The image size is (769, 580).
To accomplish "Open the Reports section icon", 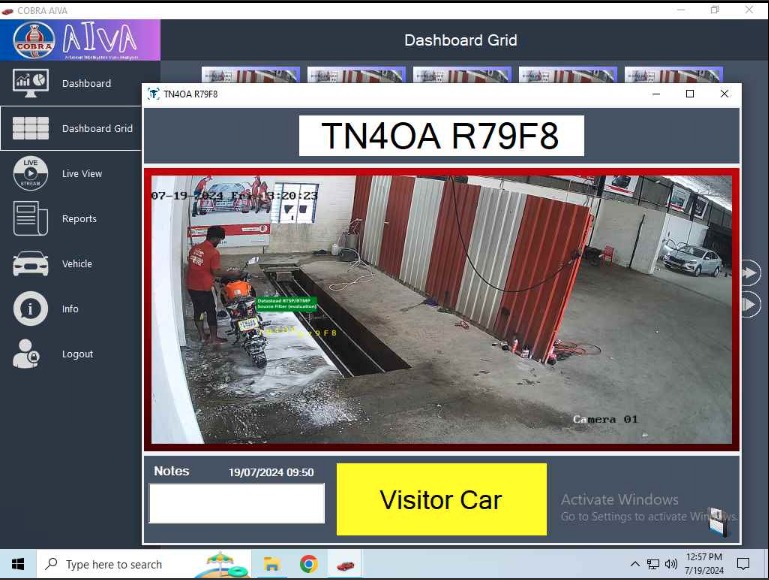I will 30,218.
